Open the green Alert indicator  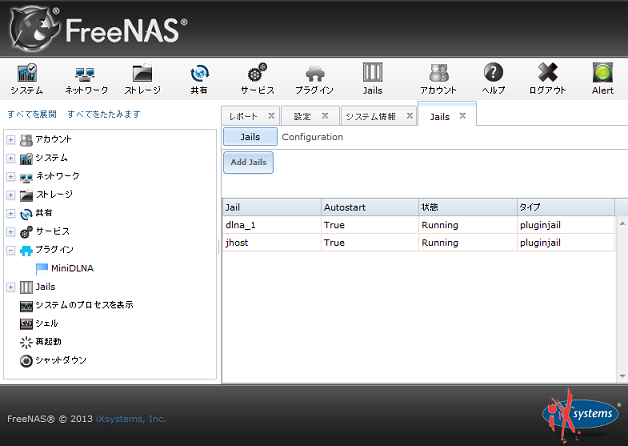[602, 79]
